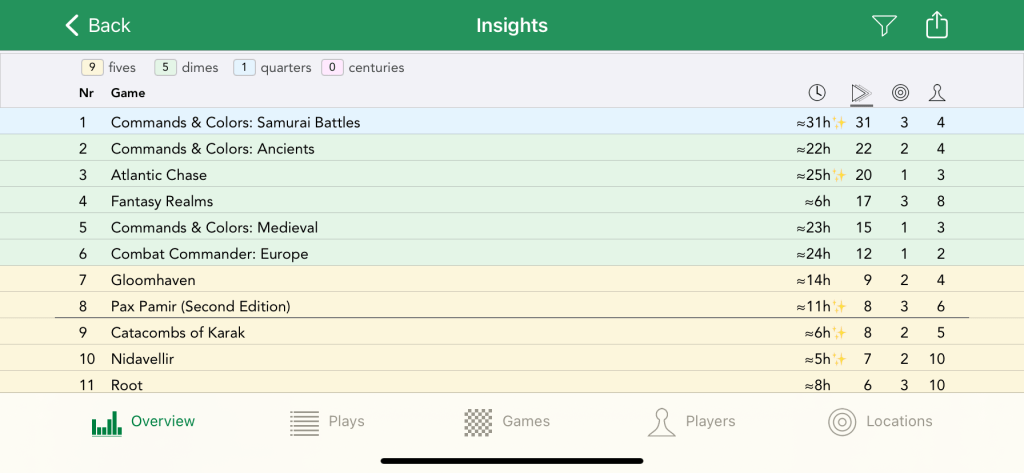Select the yellow fives badge

(93, 68)
